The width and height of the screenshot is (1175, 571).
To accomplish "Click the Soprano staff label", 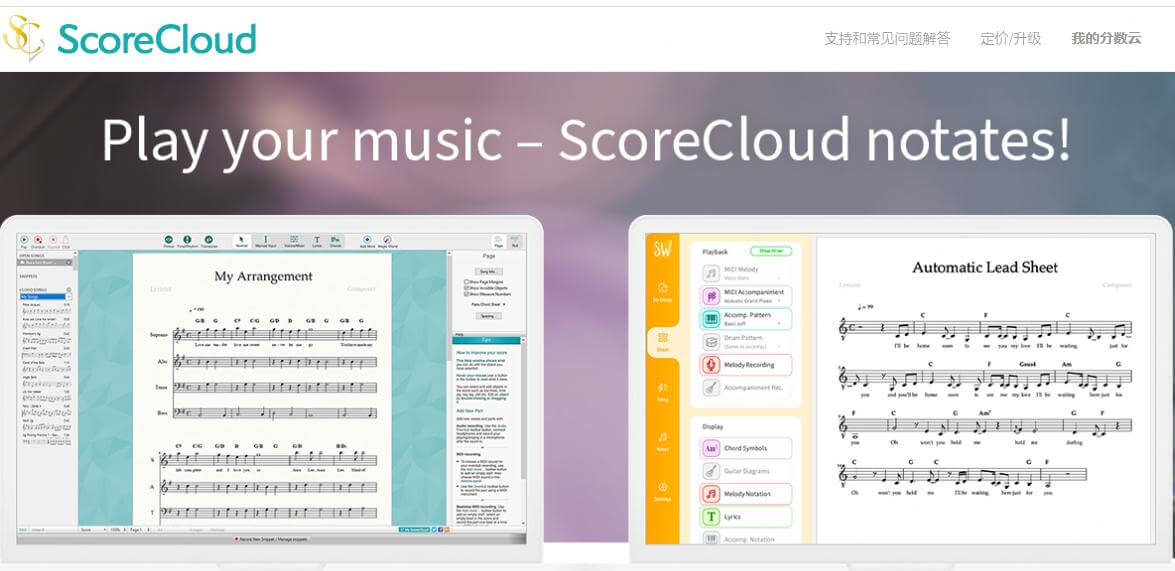I will [159, 335].
